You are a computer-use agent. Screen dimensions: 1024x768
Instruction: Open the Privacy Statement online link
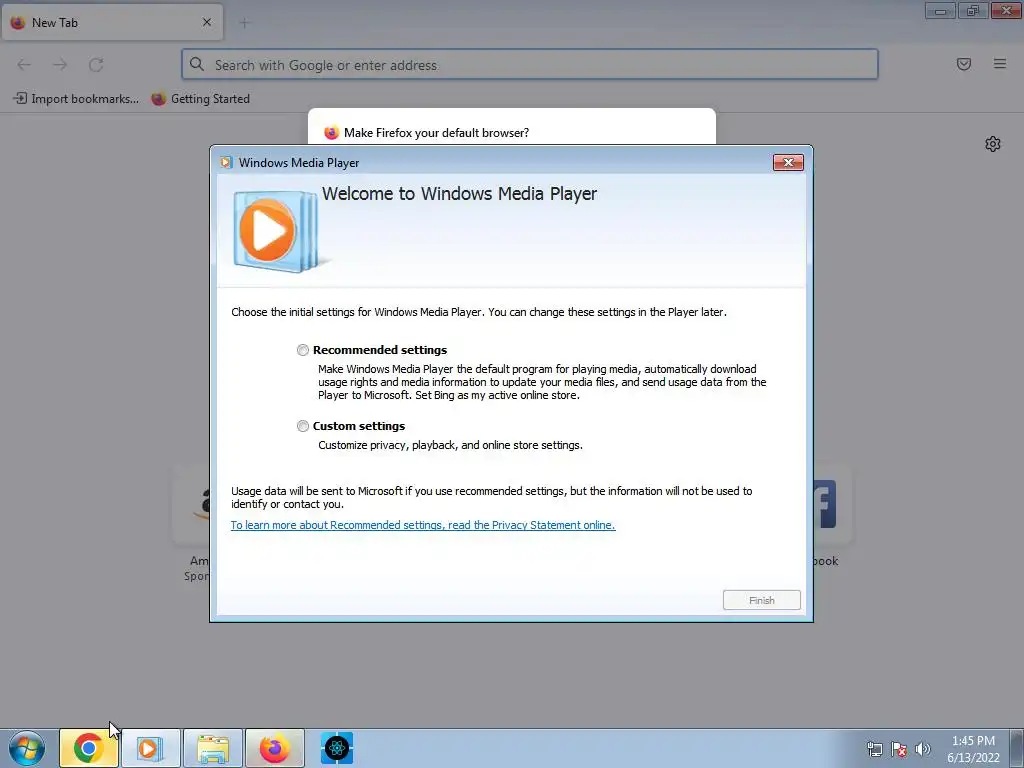[x=423, y=525]
